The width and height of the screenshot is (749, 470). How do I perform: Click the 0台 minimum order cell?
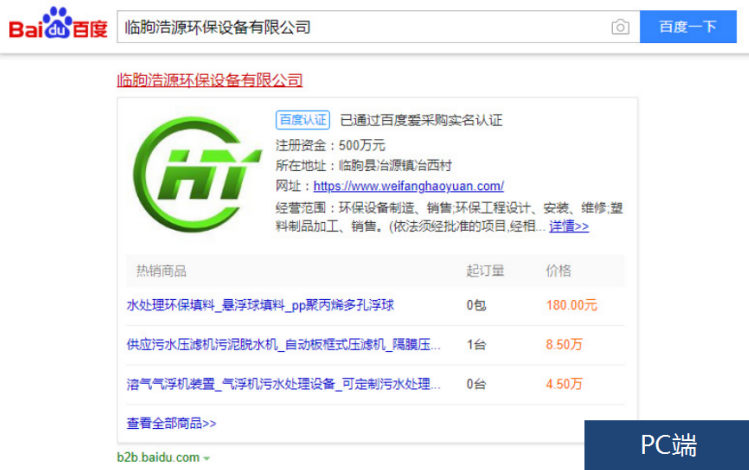coord(476,384)
